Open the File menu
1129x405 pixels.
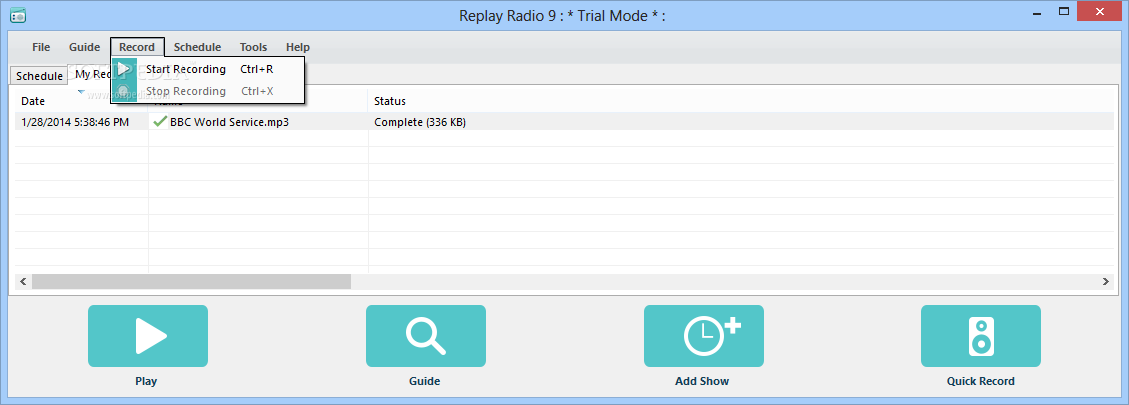[x=41, y=47]
